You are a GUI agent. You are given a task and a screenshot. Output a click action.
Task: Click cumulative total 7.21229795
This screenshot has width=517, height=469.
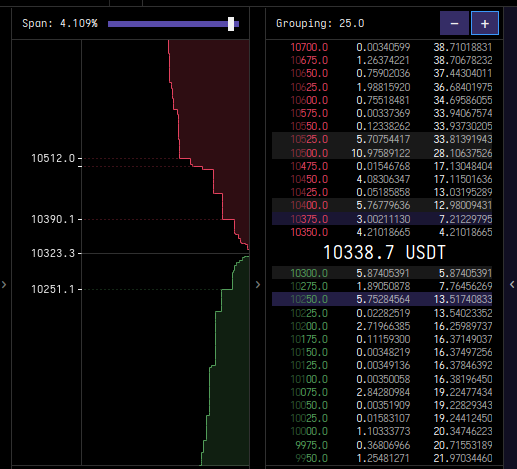tap(466, 219)
